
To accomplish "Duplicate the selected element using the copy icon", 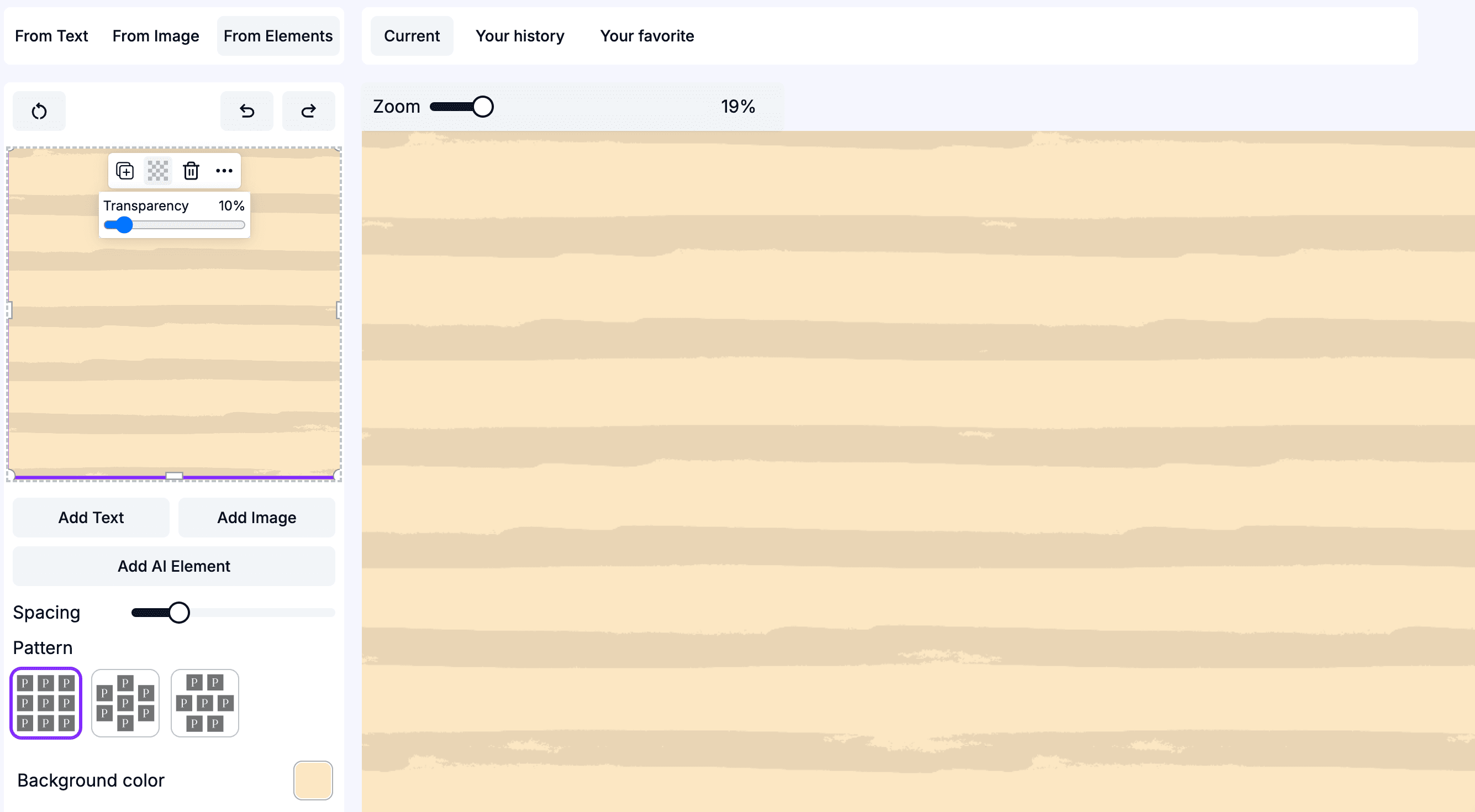I will point(124,171).
